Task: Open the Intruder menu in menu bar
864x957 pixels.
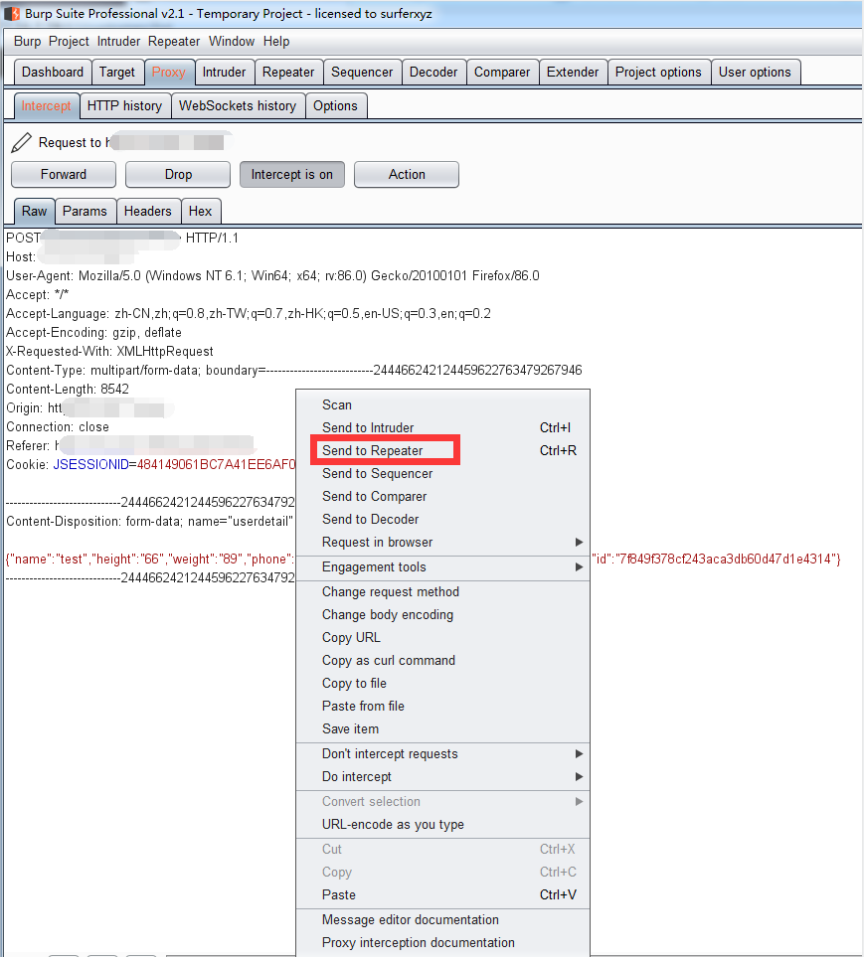Action: 118,42
